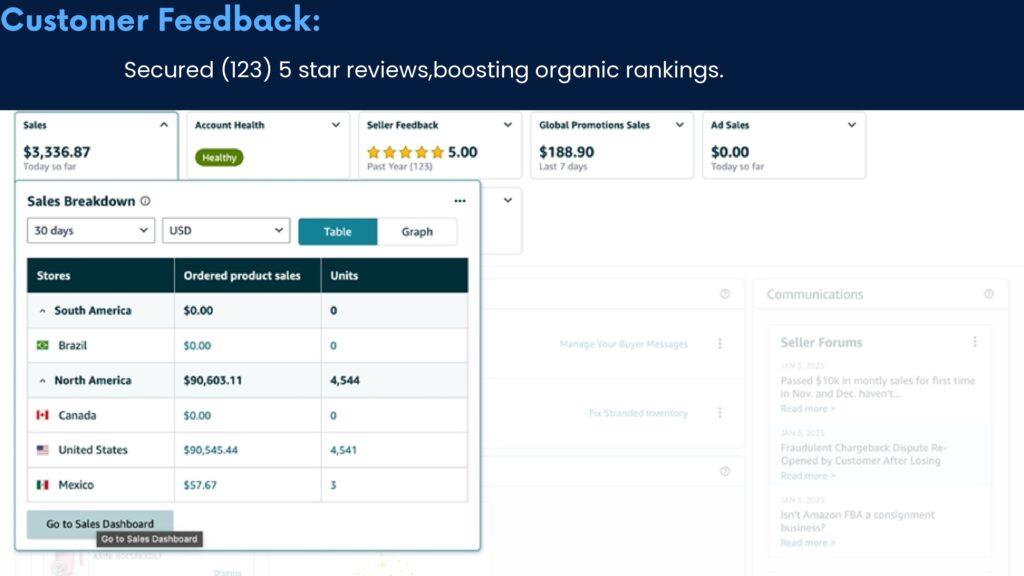Open the Sales Breakdown three-dot menu
This screenshot has height=576, width=1024.
coord(460,201)
